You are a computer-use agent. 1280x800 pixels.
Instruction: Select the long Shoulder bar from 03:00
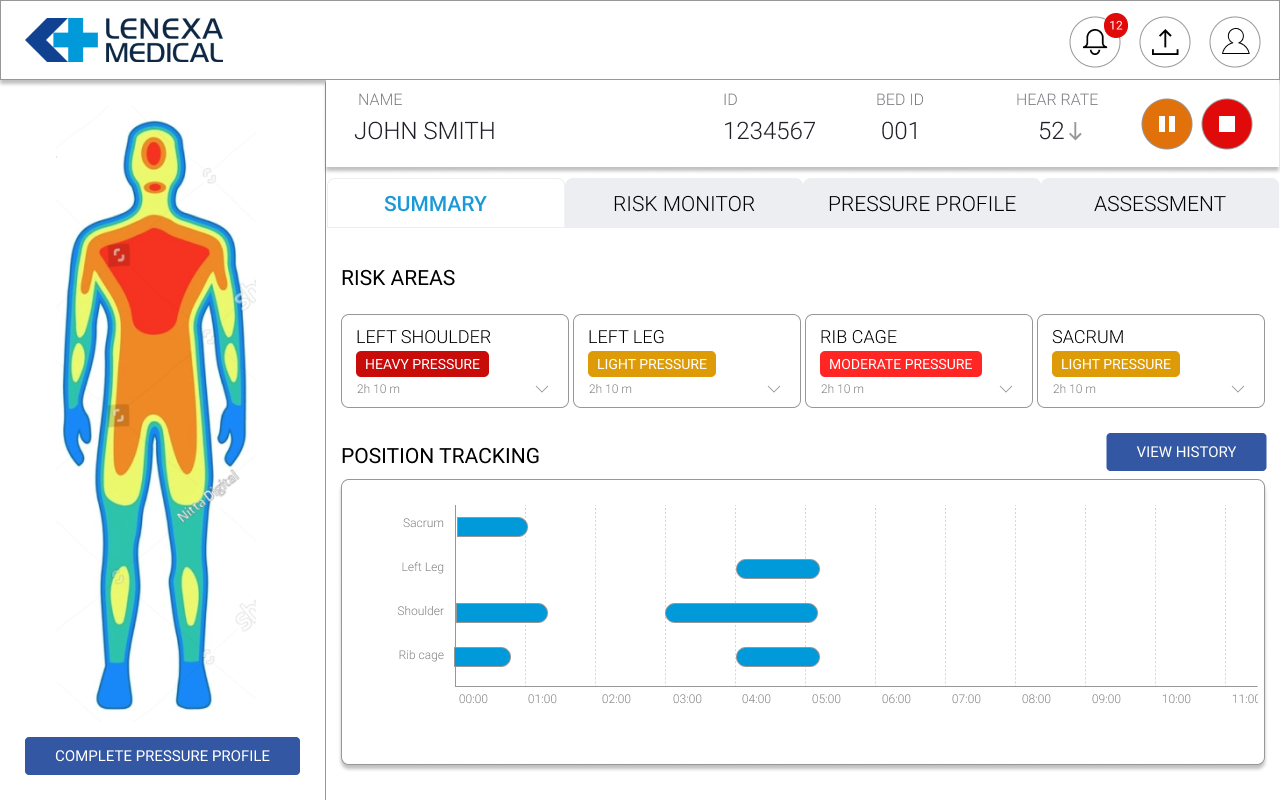tap(742, 613)
